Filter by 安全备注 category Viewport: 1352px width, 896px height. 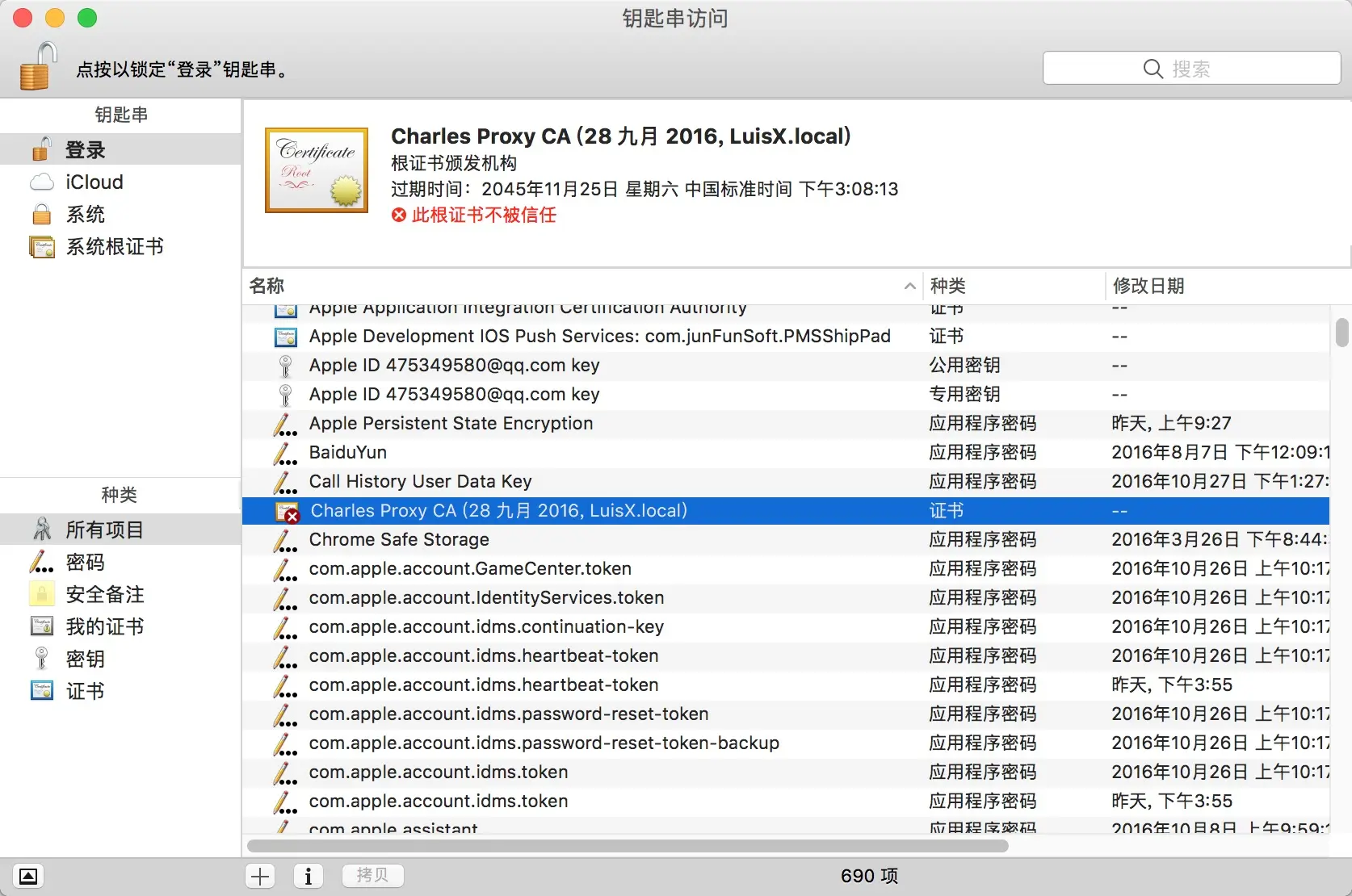click(x=121, y=594)
